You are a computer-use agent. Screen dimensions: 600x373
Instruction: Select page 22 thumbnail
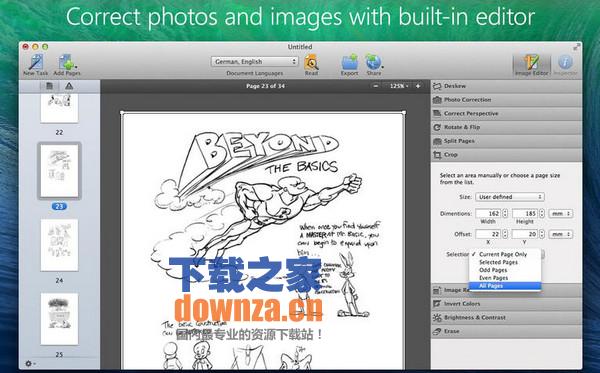[x=59, y=108]
